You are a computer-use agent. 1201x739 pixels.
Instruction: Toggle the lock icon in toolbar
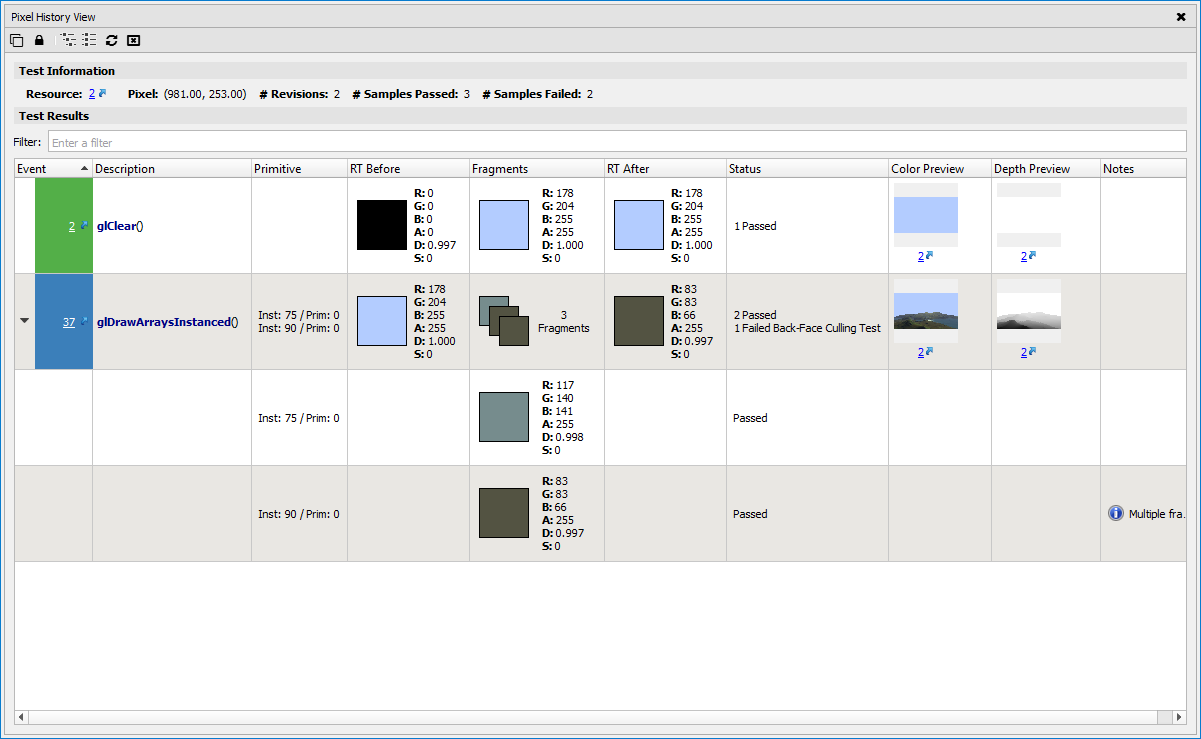tap(39, 40)
